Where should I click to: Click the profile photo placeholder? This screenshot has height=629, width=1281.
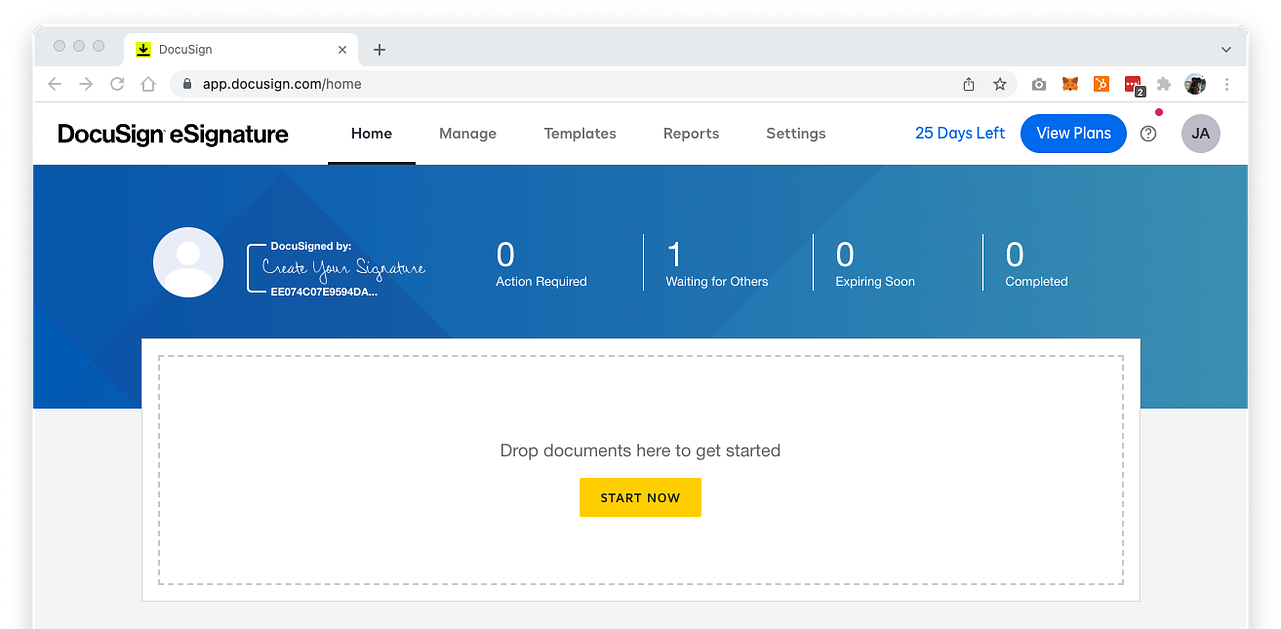188,262
